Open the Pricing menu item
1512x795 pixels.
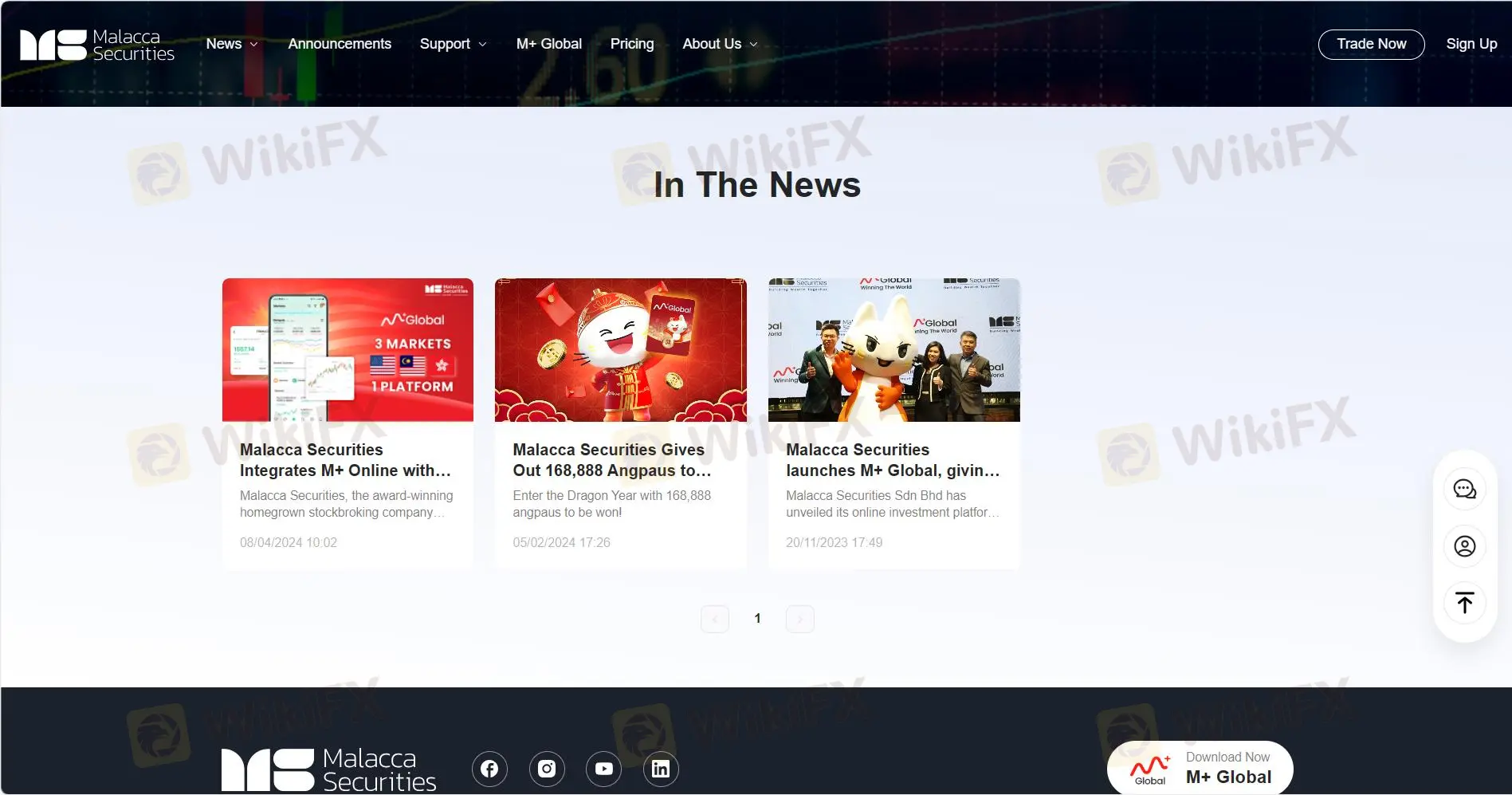click(632, 44)
